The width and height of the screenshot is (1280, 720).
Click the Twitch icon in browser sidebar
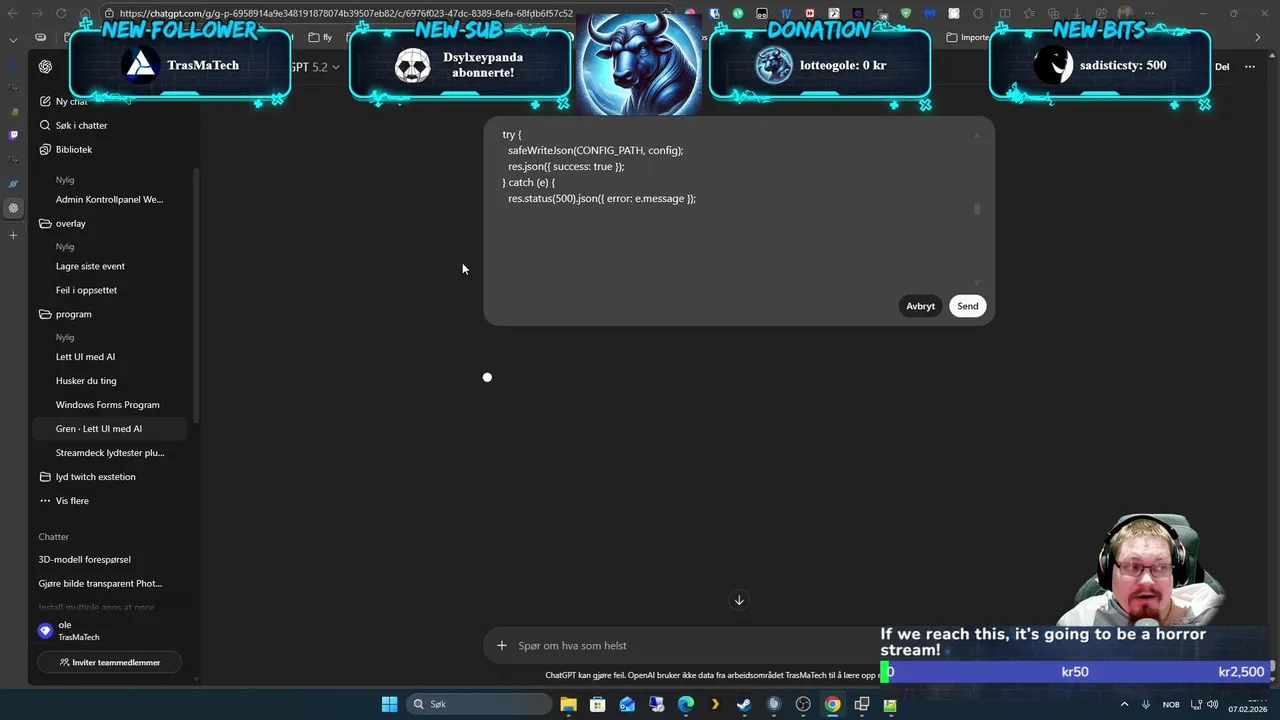(x=13, y=134)
